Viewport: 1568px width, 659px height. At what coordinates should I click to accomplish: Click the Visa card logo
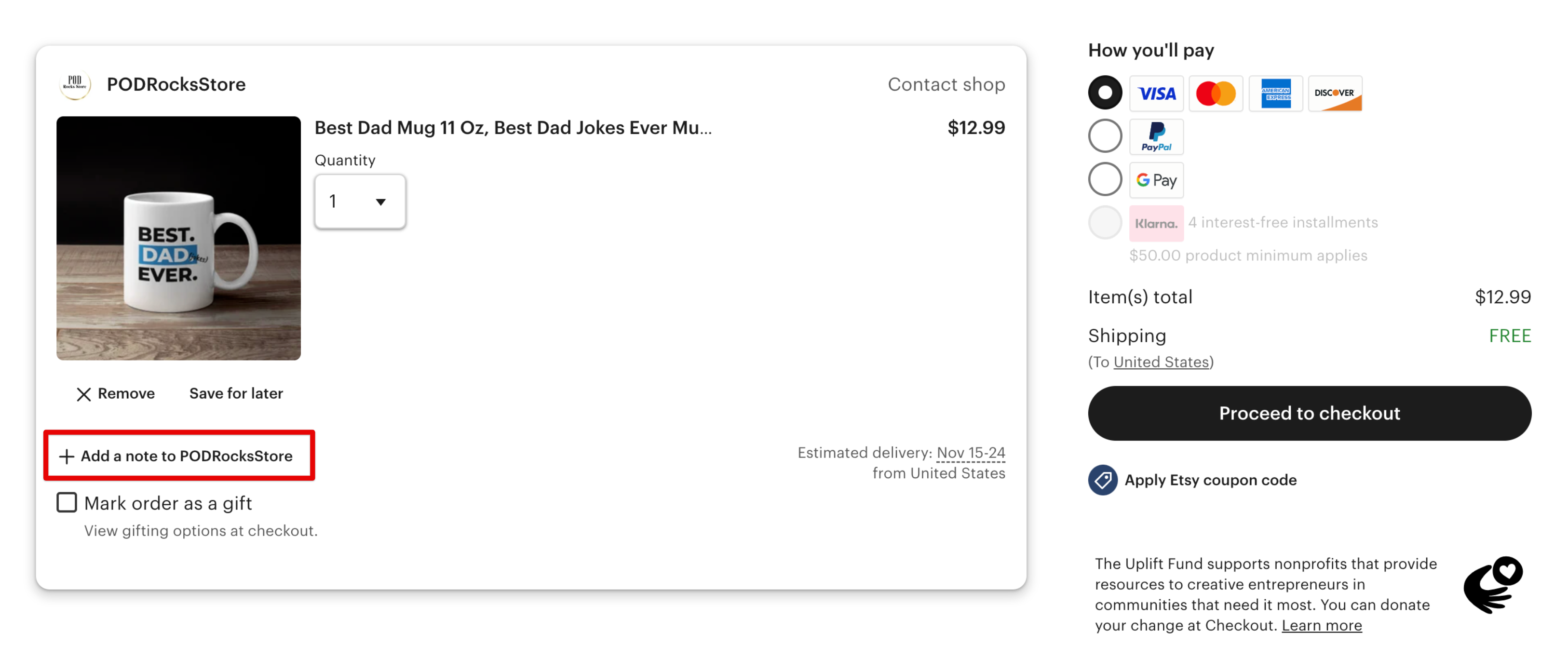coord(1157,93)
